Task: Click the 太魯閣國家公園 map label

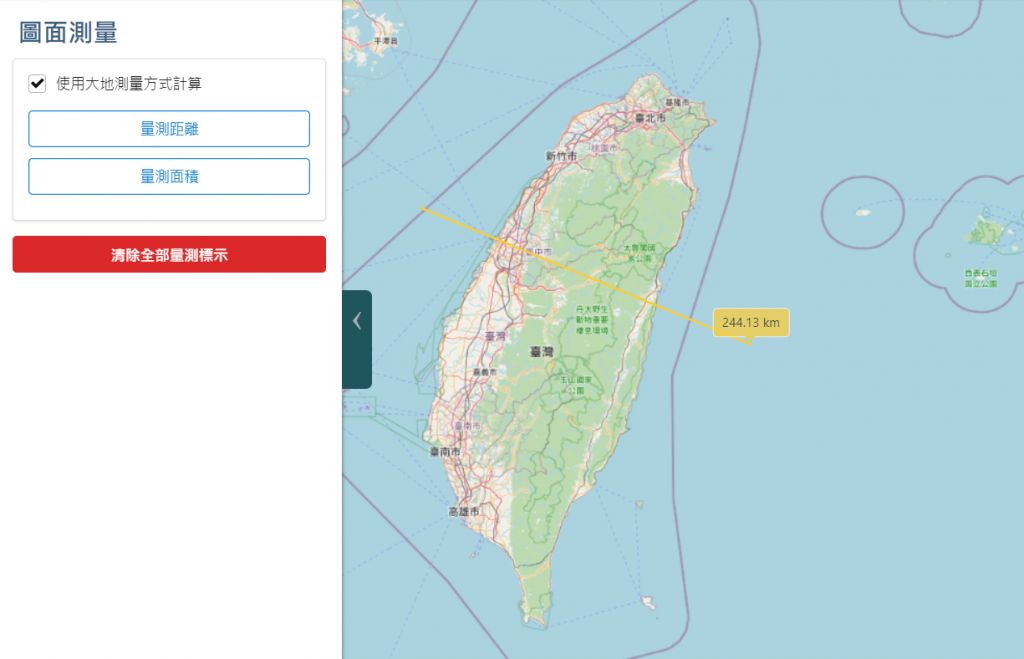Action: point(639,253)
